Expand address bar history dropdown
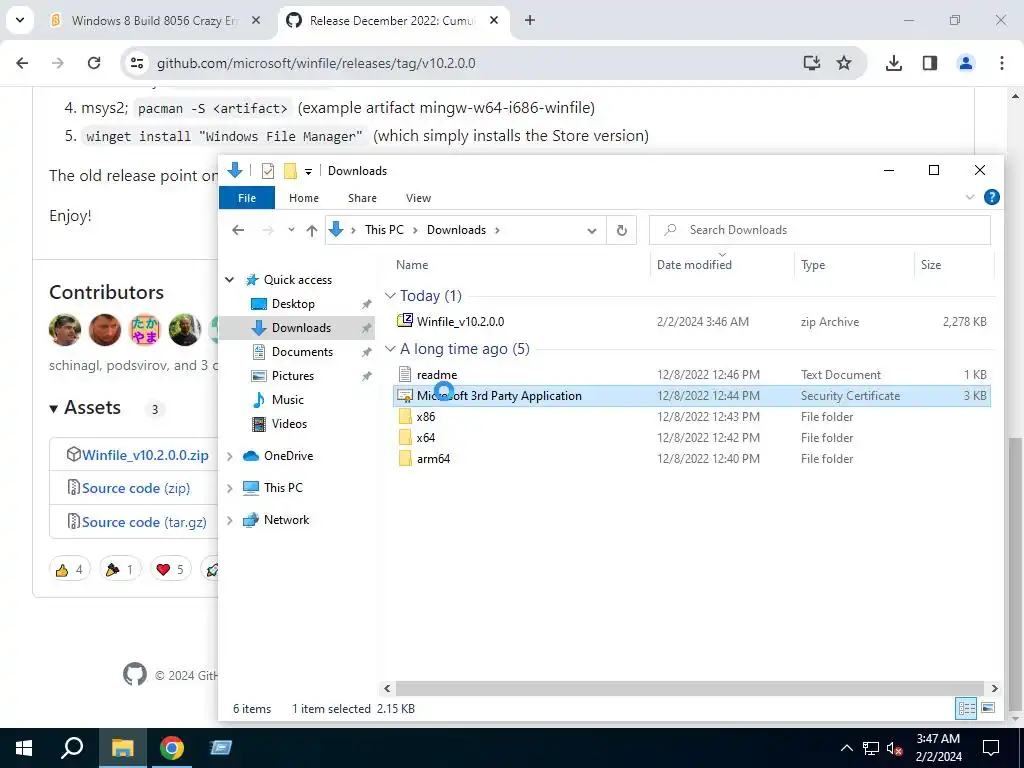 click(592, 231)
